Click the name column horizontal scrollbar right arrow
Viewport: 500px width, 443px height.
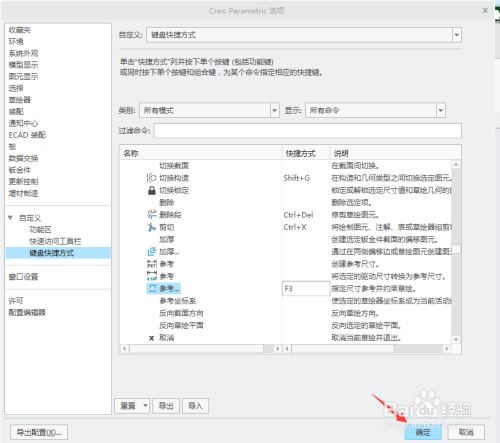[277, 349]
